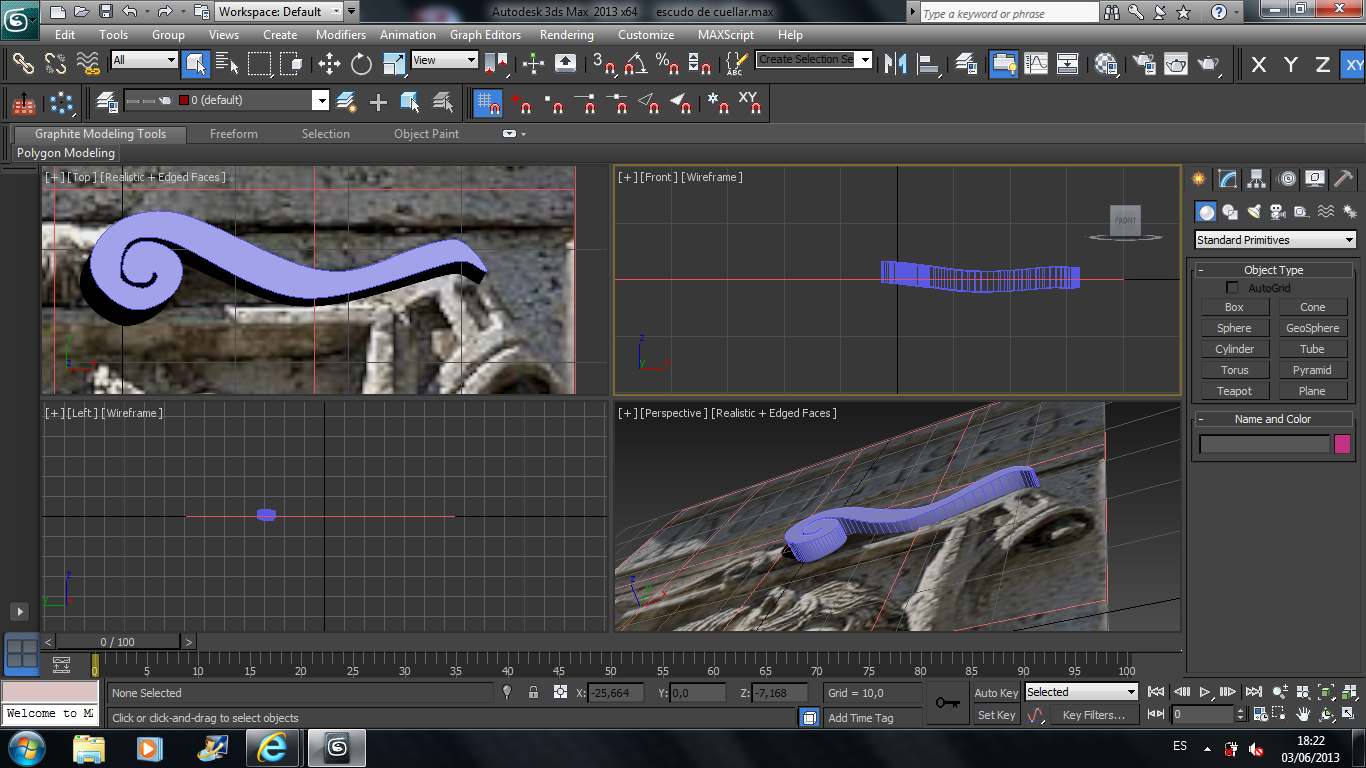The width and height of the screenshot is (1366, 768).
Task: Select the Select and Rotate tool
Action: pos(361,64)
